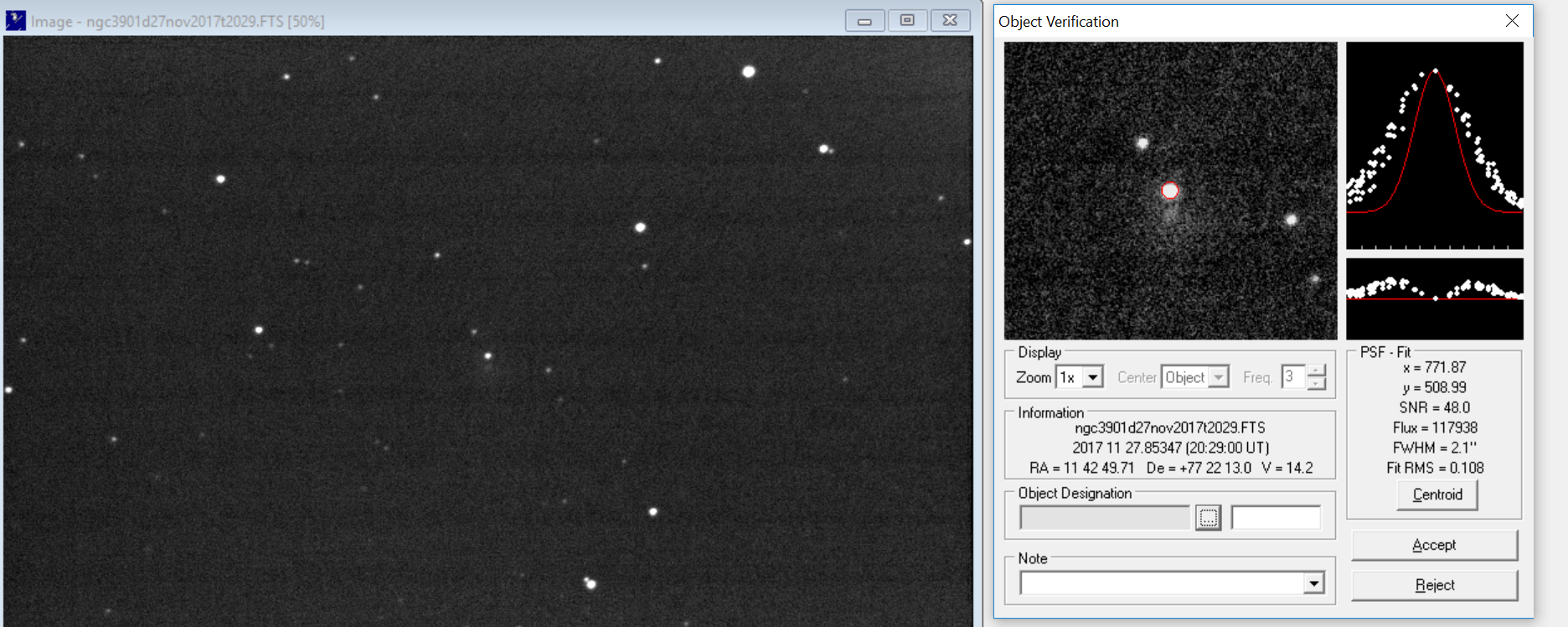This screenshot has width=1568, height=627.
Task: Open the object designation browse icon
Action: pyautogui.click(x=1208, y=518)
